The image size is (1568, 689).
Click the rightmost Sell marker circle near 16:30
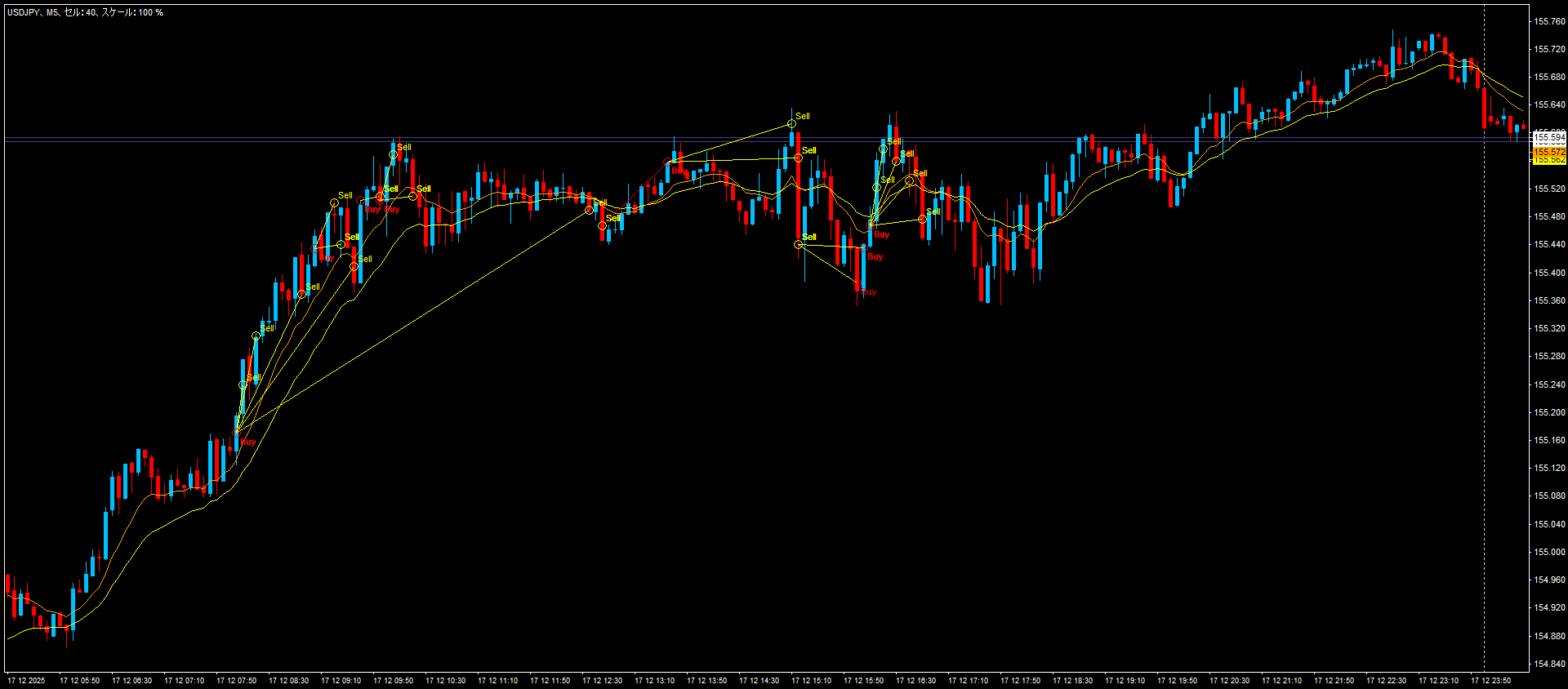click(922, 219)
